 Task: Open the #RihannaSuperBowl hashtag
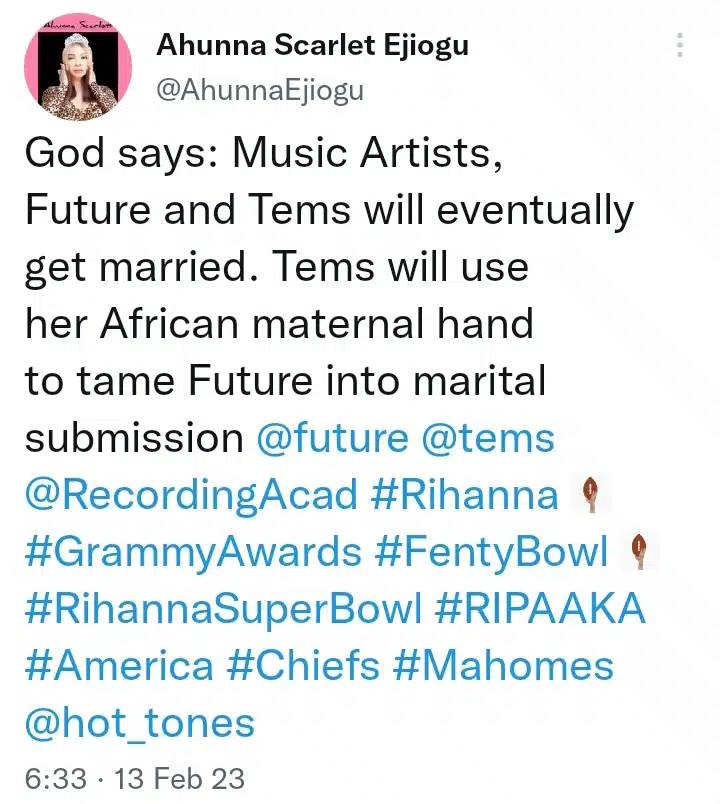tap(224, 609)
